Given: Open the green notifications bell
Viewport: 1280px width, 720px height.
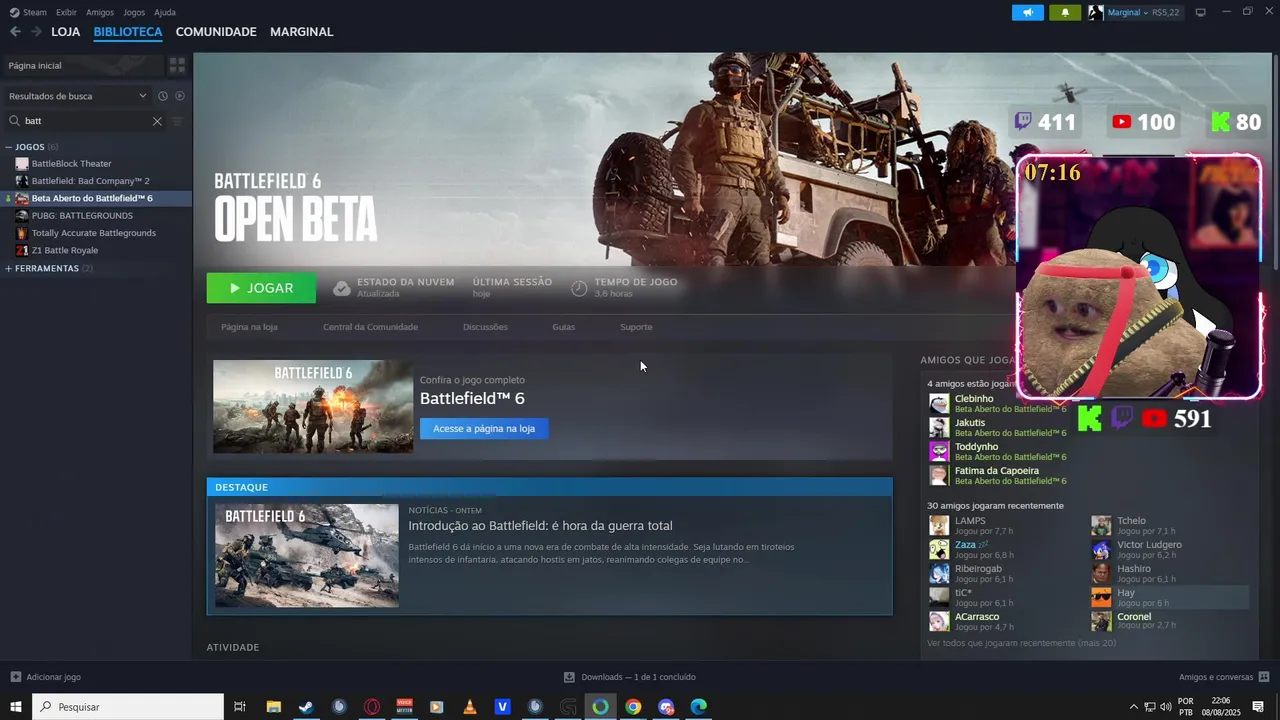Looking at the screenshot, I should (x=1065, y=13).
